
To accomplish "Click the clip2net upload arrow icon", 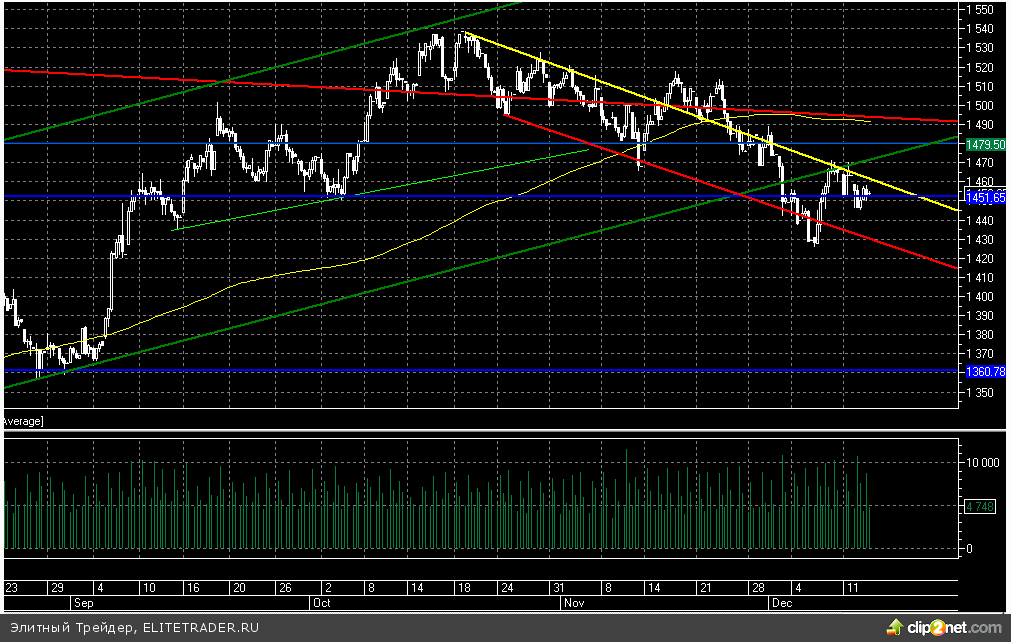I will point(893,627).
